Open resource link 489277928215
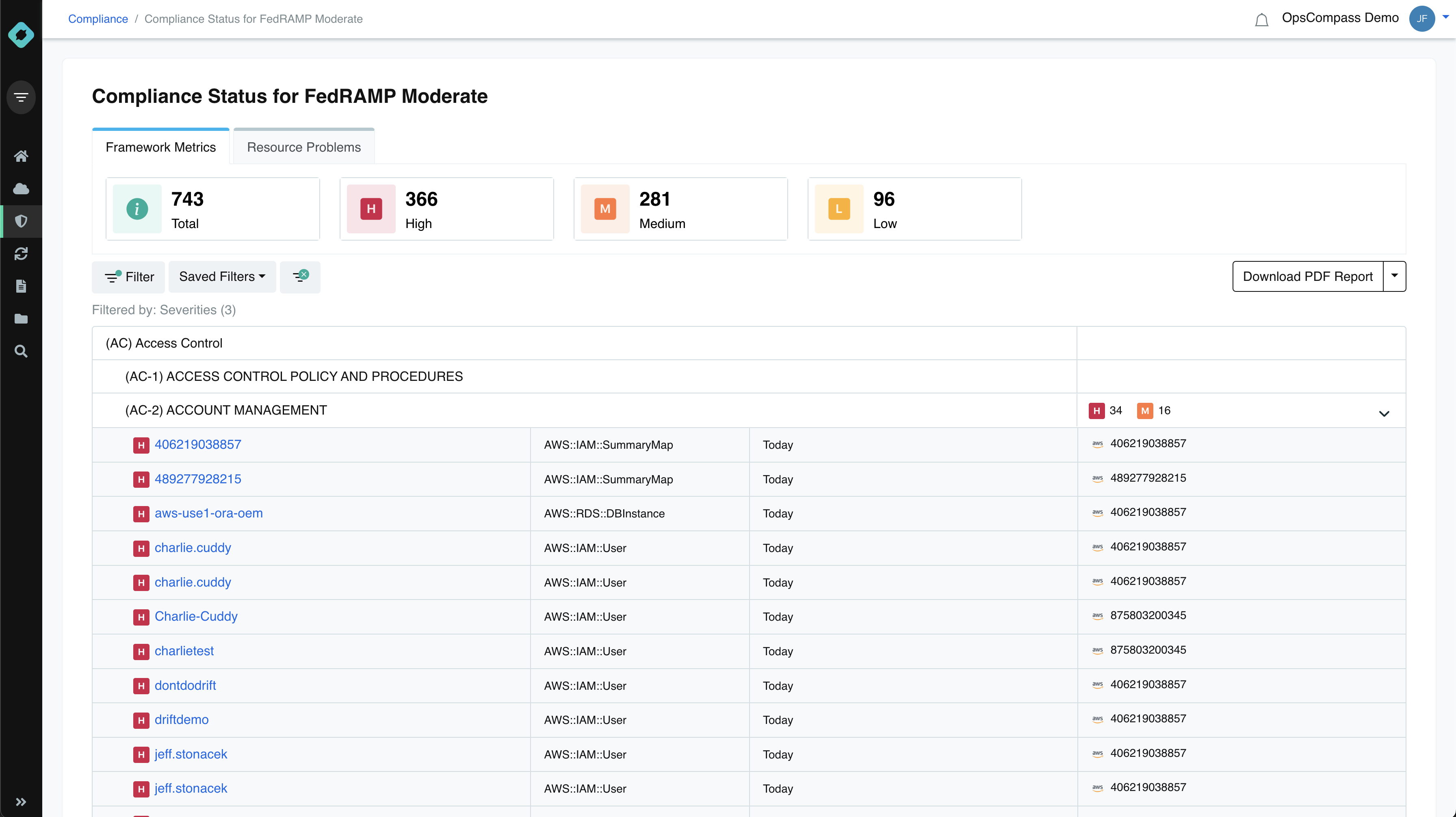The height and width of the screenshot is (817, 1456). [198, 479]
